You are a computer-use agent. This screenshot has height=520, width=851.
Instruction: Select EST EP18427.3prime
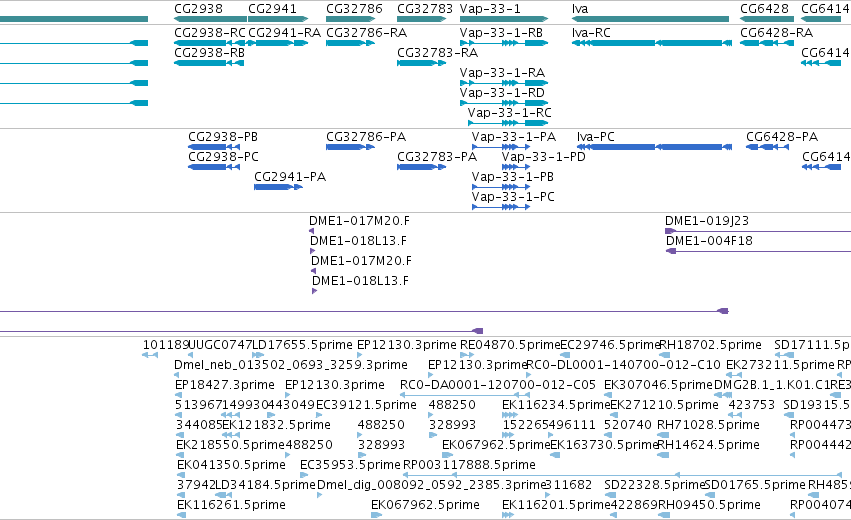pos(225,385)
